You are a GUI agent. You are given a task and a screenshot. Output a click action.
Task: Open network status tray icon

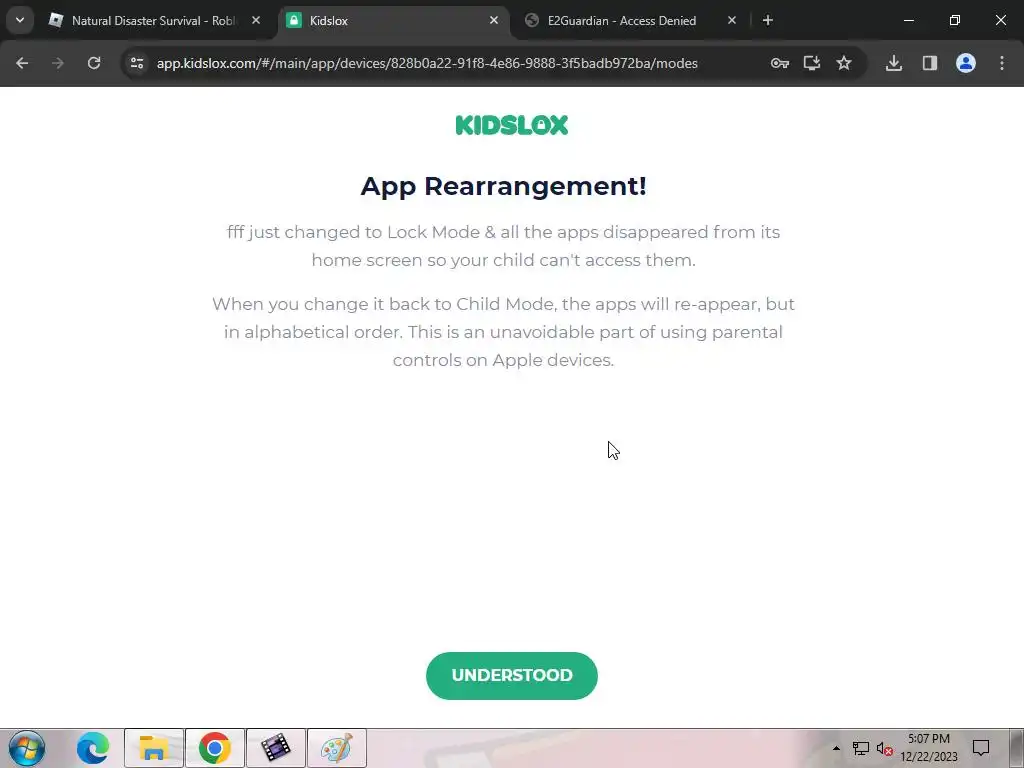pyautogui.click(x=861, y=748)
